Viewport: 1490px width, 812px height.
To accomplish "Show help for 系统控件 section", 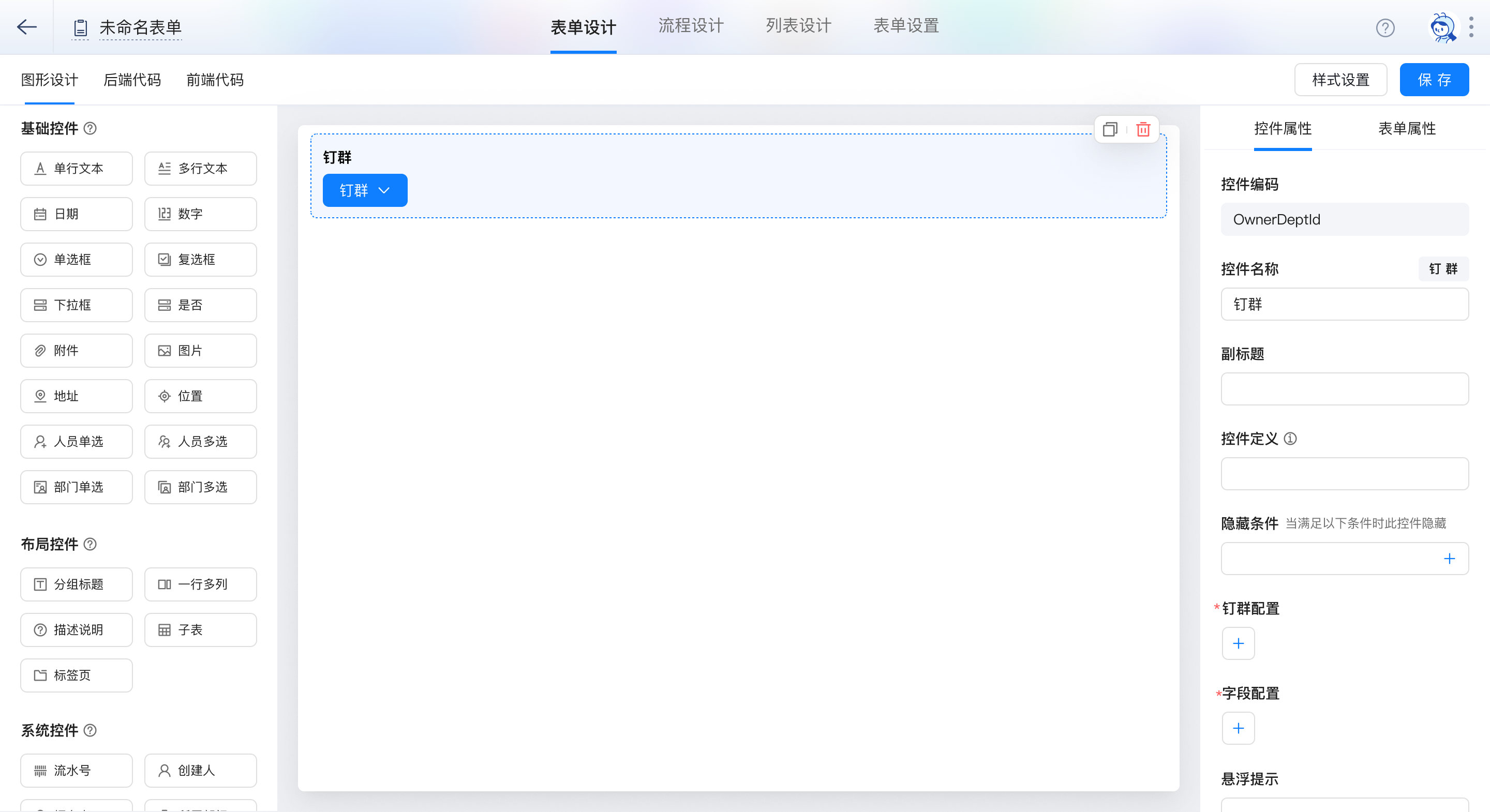I will pyautogui.click(x=90, y=730).
